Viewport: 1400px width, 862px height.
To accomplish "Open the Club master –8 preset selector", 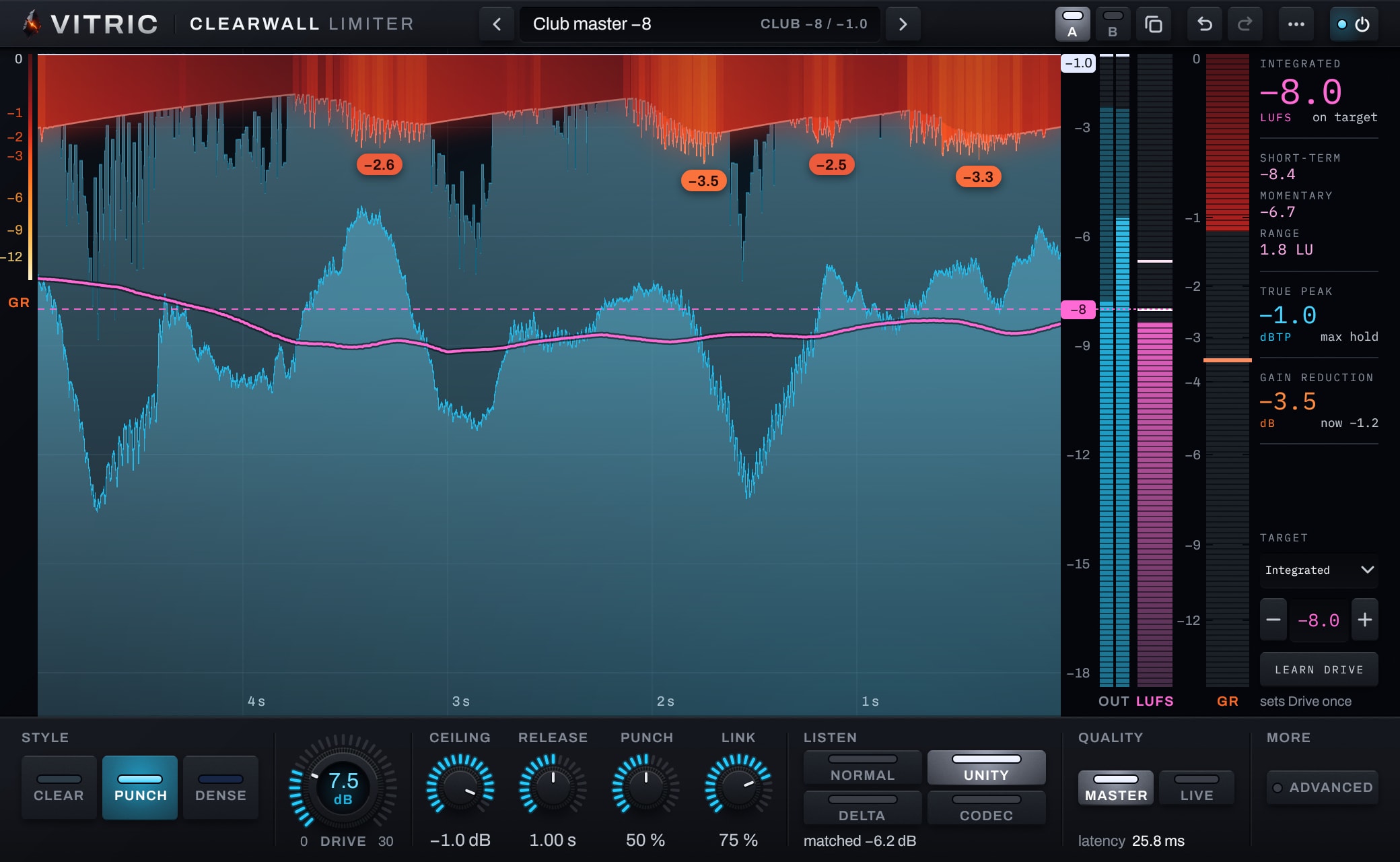I will click(700, 24).
